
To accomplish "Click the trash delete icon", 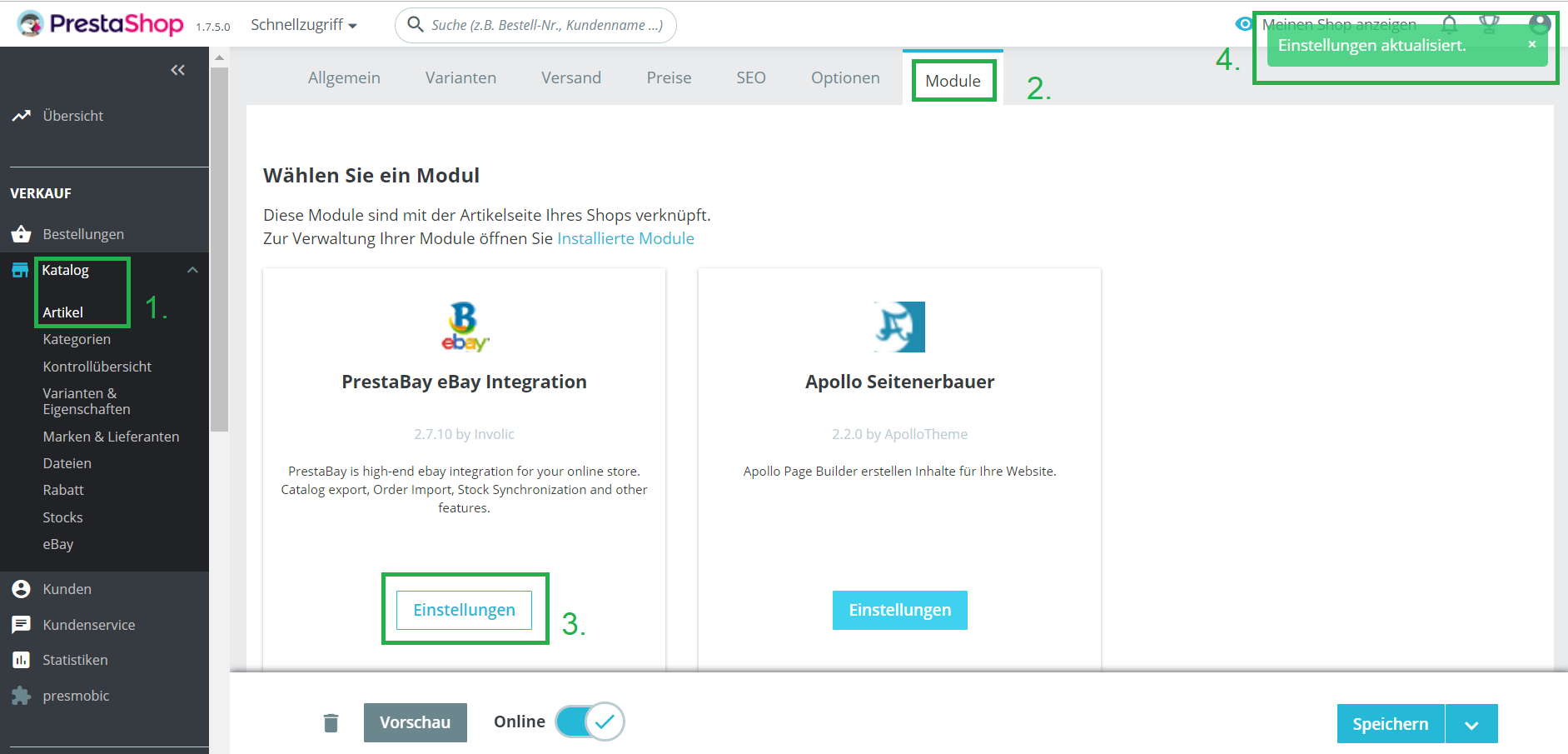I will pos(331,722).
